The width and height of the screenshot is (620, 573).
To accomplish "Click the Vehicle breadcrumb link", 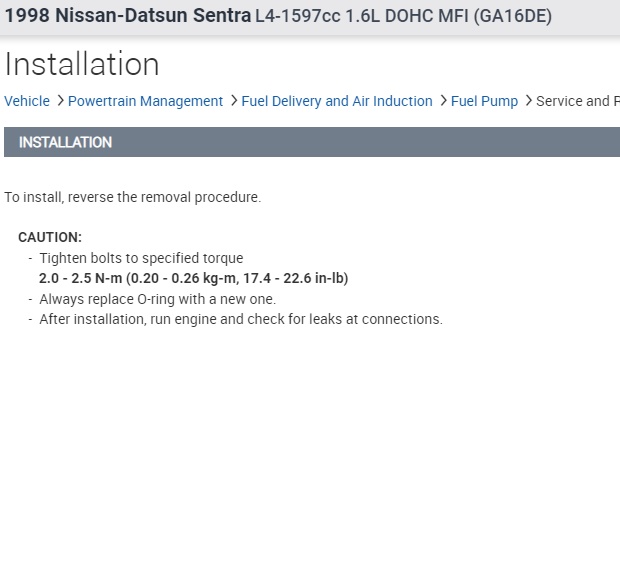I will point(27,101).
